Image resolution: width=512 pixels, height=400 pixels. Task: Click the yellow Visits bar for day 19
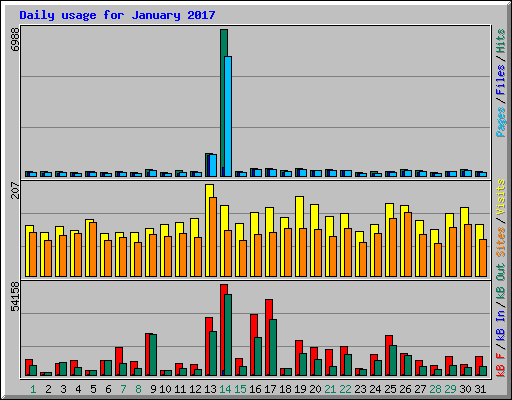(x=298, y=236)
